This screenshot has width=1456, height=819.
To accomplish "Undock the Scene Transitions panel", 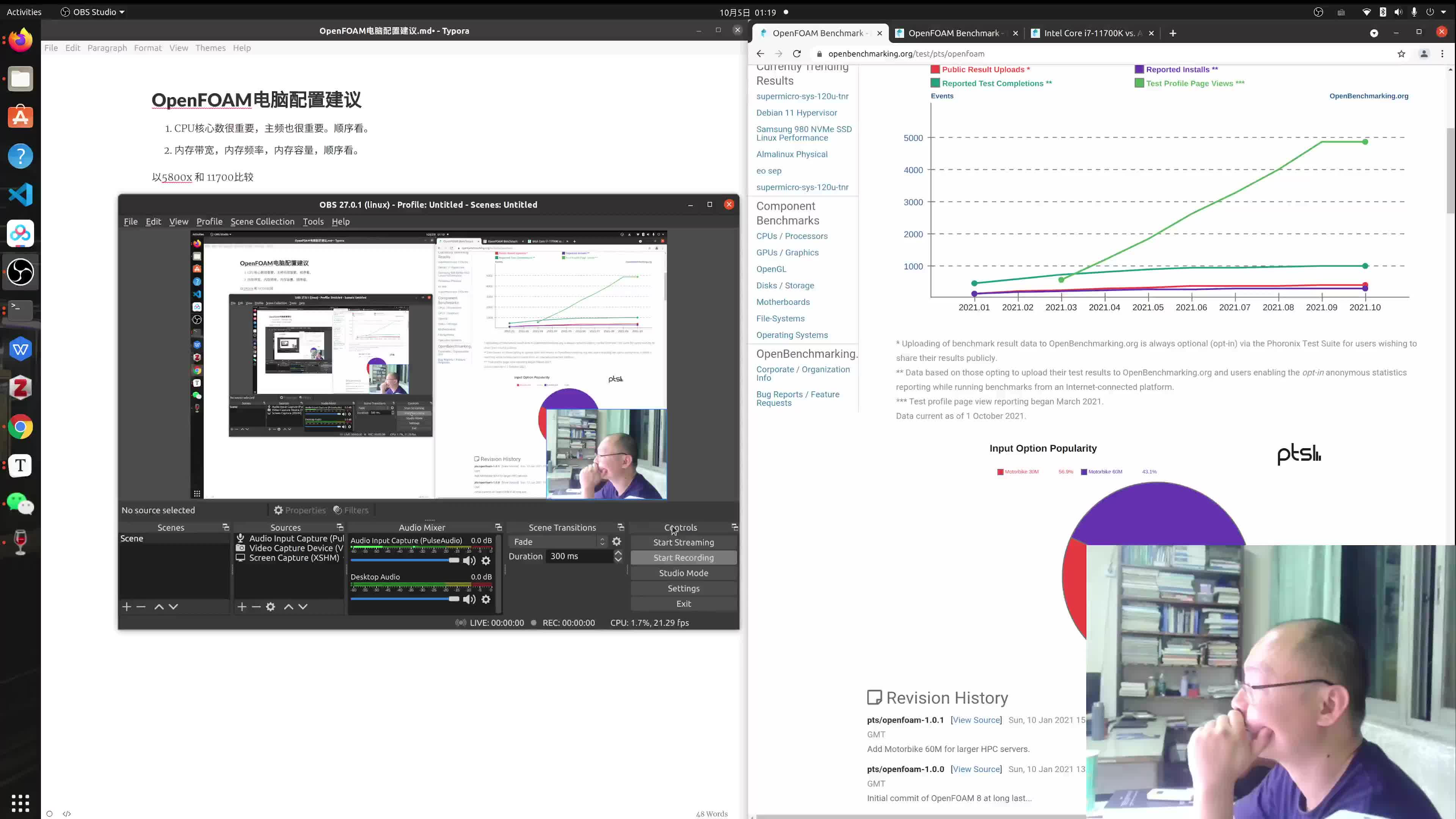I will click(x=621, y=527).
